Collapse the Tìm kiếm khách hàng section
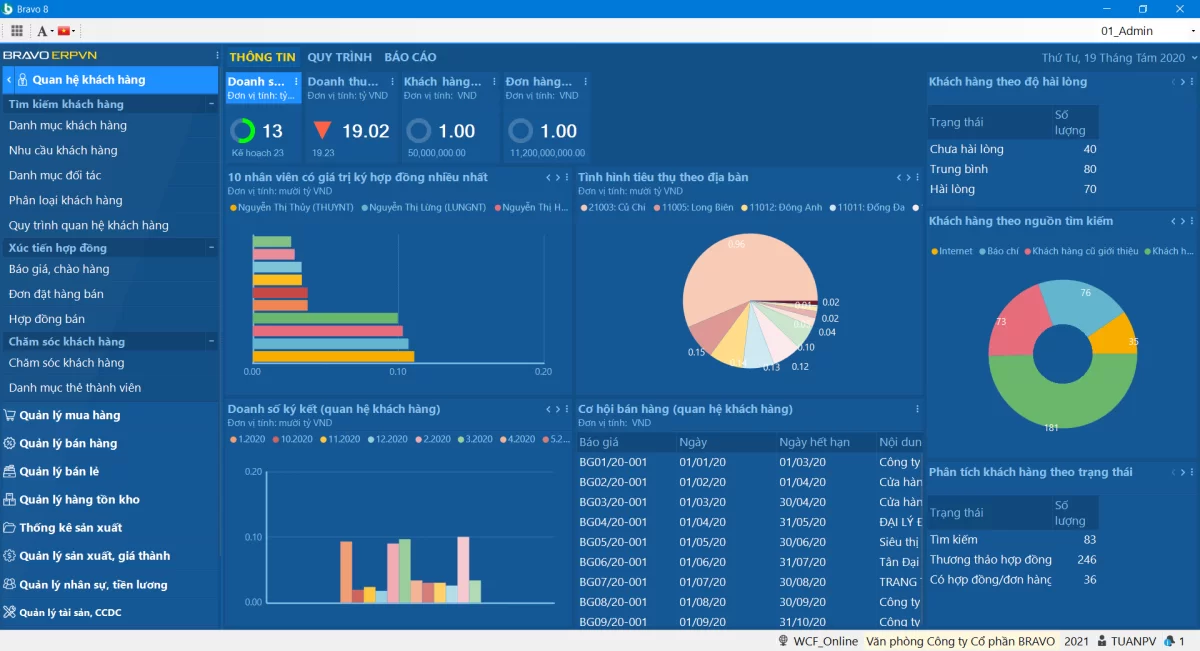 (x=211, y=104)
